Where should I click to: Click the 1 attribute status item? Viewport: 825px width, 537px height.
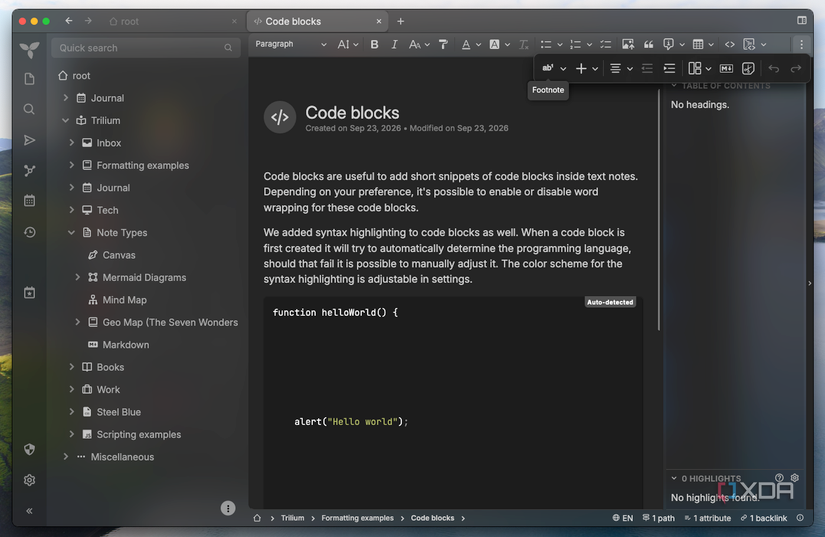click(x=707, y=518)
